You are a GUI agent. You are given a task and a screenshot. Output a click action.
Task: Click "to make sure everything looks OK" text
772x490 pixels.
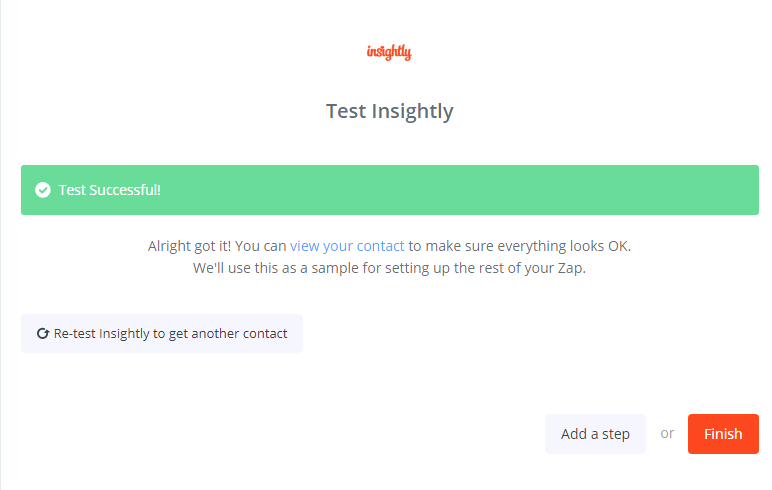point(520,246)
